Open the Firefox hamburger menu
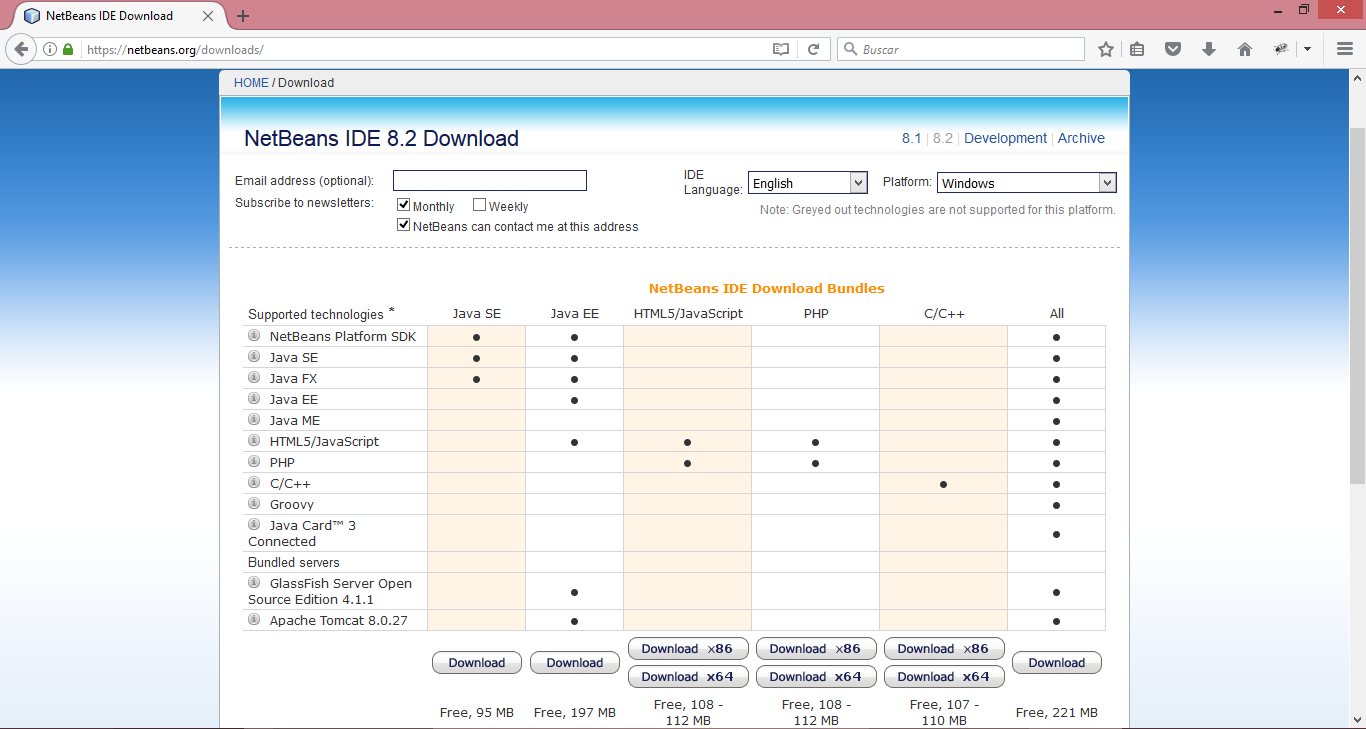 [x=1344, y=48]
